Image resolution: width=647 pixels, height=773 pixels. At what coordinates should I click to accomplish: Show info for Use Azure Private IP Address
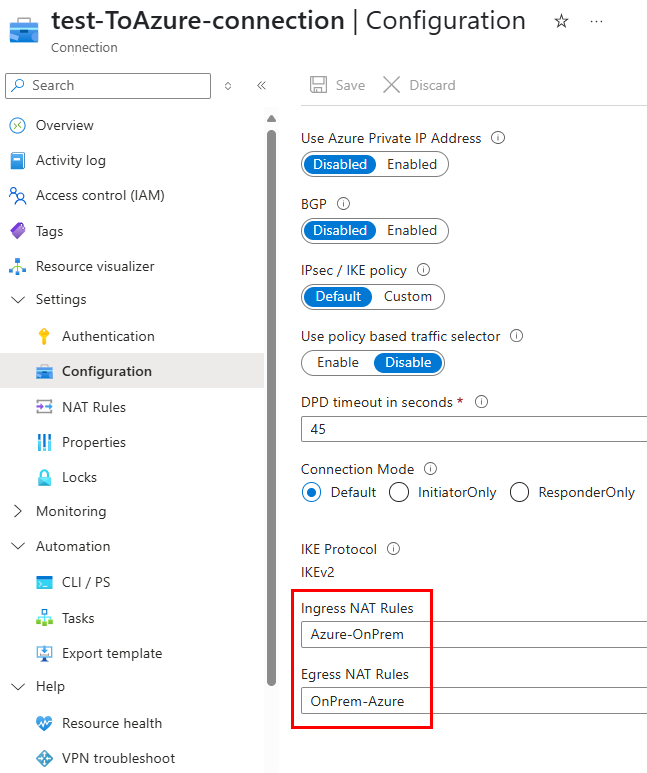pos(498,138)
